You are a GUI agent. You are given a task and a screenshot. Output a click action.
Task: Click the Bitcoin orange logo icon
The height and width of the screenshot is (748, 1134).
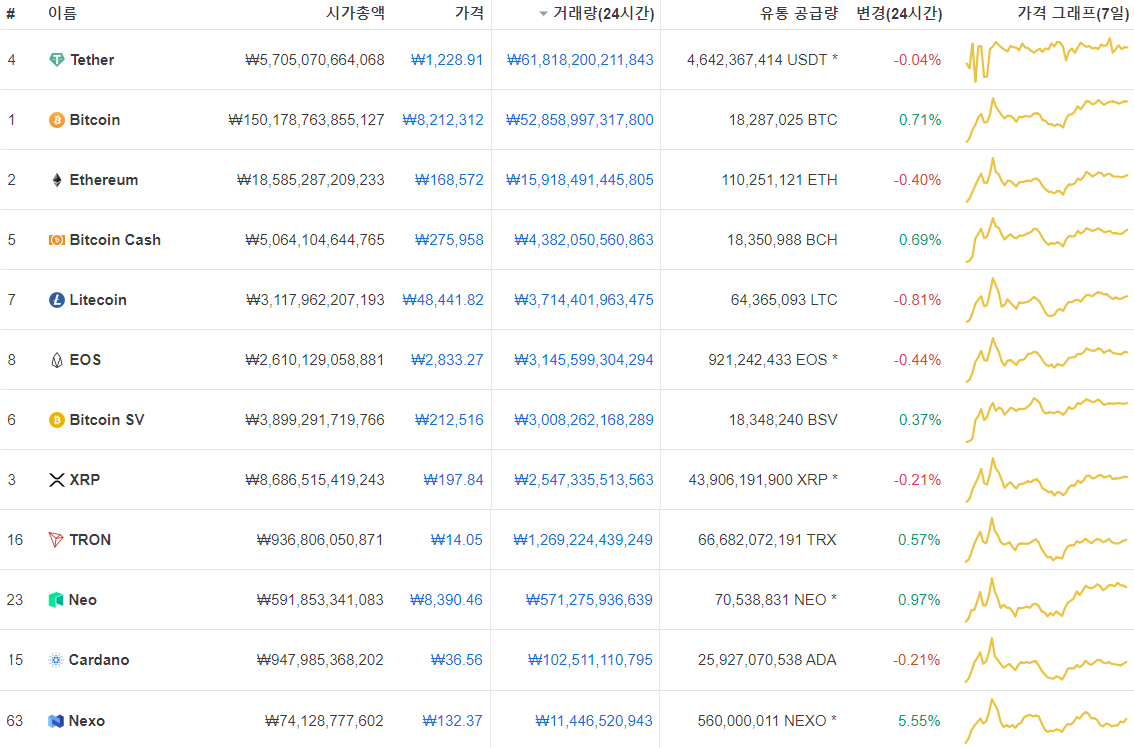[56, 120]
